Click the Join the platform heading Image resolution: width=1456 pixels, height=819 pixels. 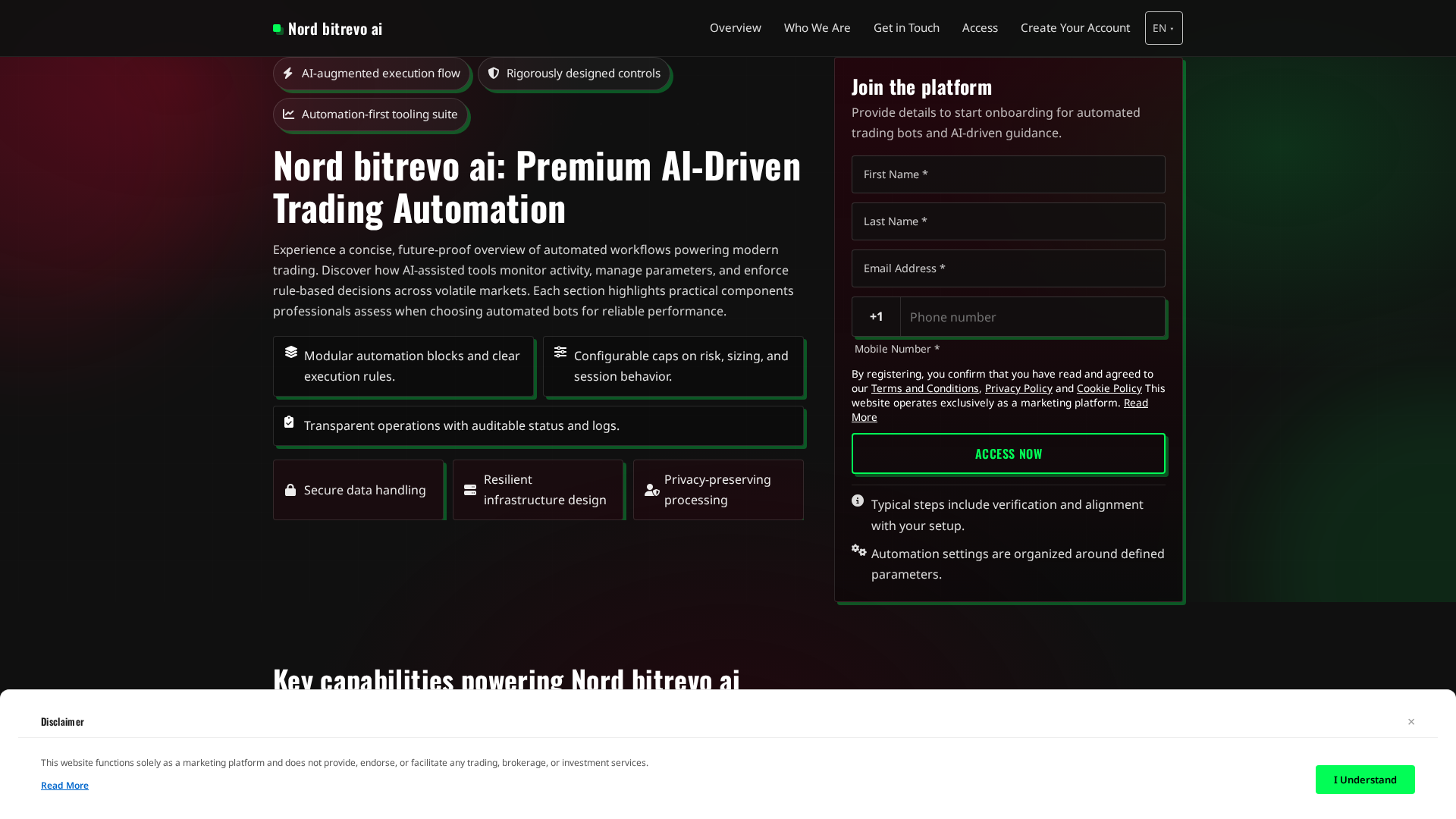(x=921, y=87)
